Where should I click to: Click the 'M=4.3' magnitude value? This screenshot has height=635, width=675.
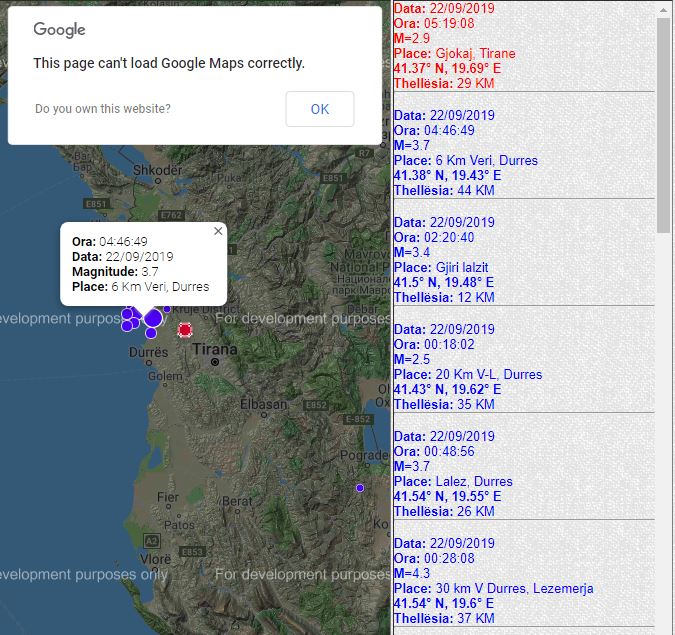point(412,573)
